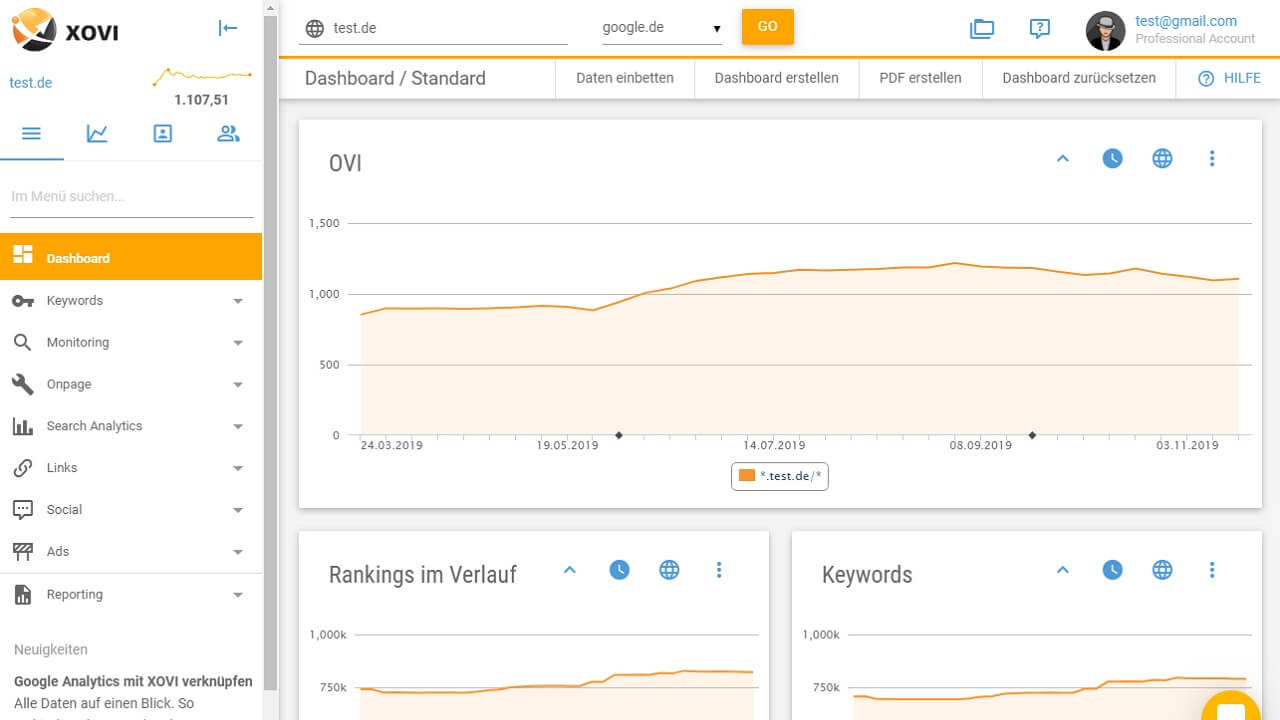Viewport: 1280px width, 720px height.
Task: Collapse the Rankings im Verlauf widget
Action: [x=570, y=570]
